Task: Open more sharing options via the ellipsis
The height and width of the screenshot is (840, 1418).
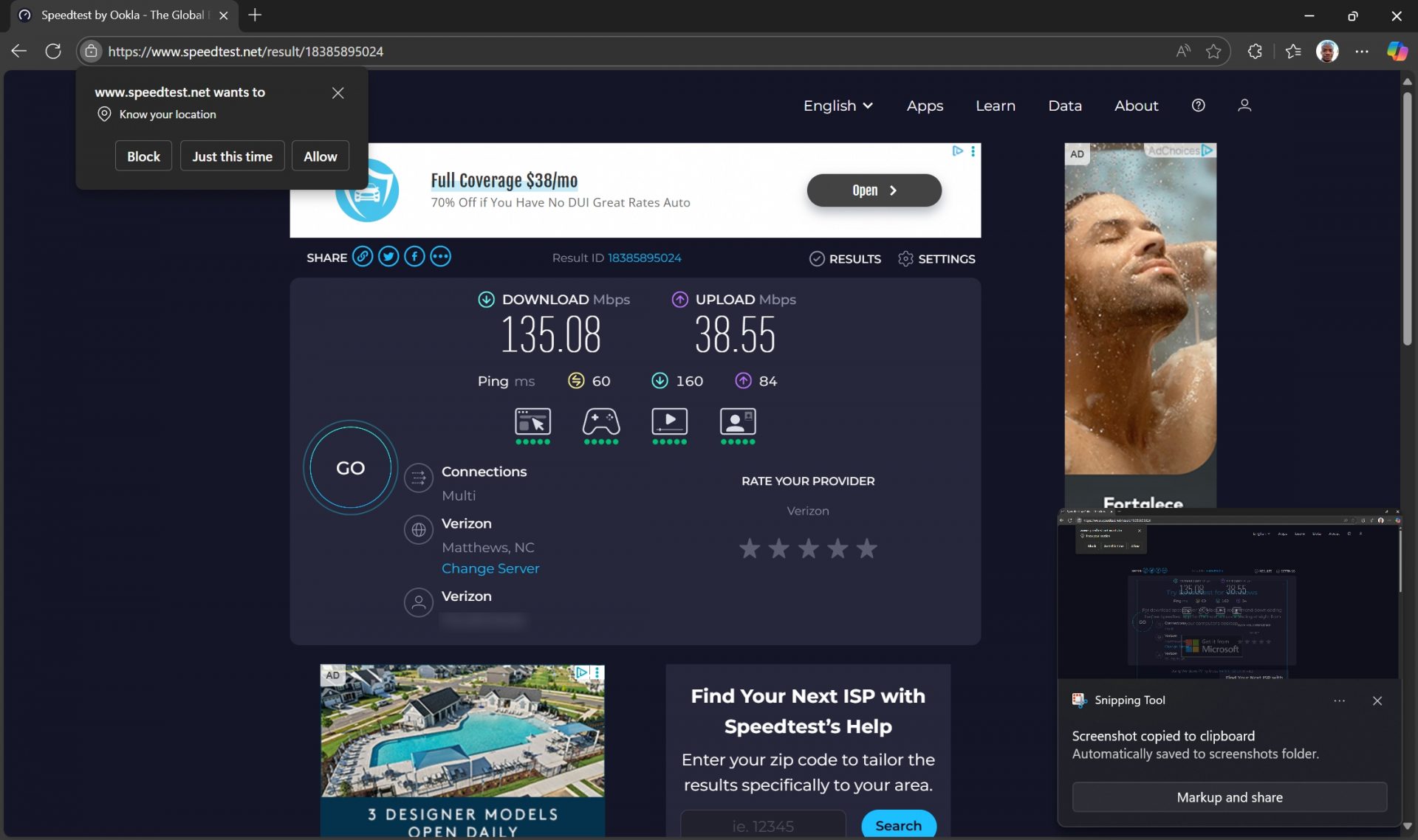Action: pyautogui.click(x=440, y=256)
